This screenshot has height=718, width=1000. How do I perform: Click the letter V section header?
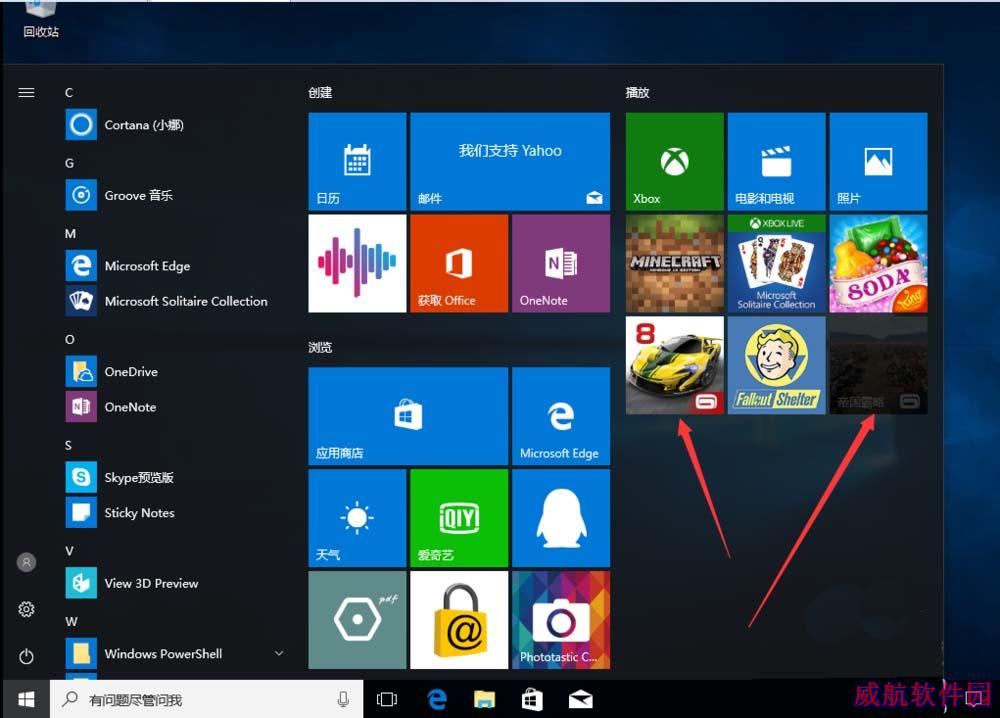coord(69,551)
